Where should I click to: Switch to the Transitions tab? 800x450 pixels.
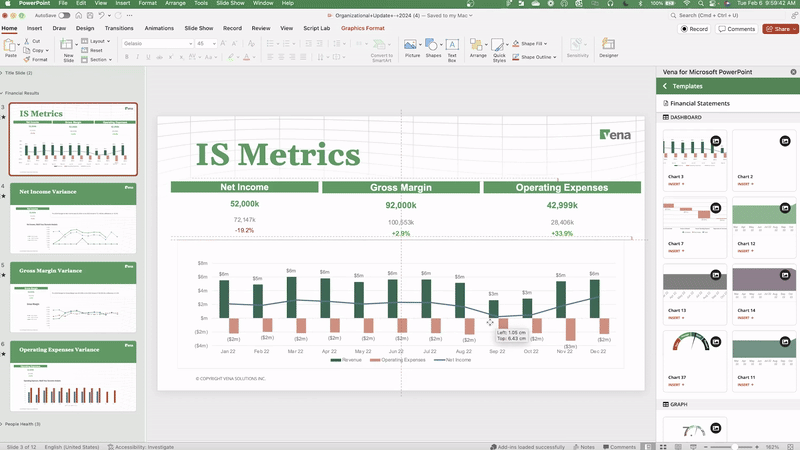point(119,28)
